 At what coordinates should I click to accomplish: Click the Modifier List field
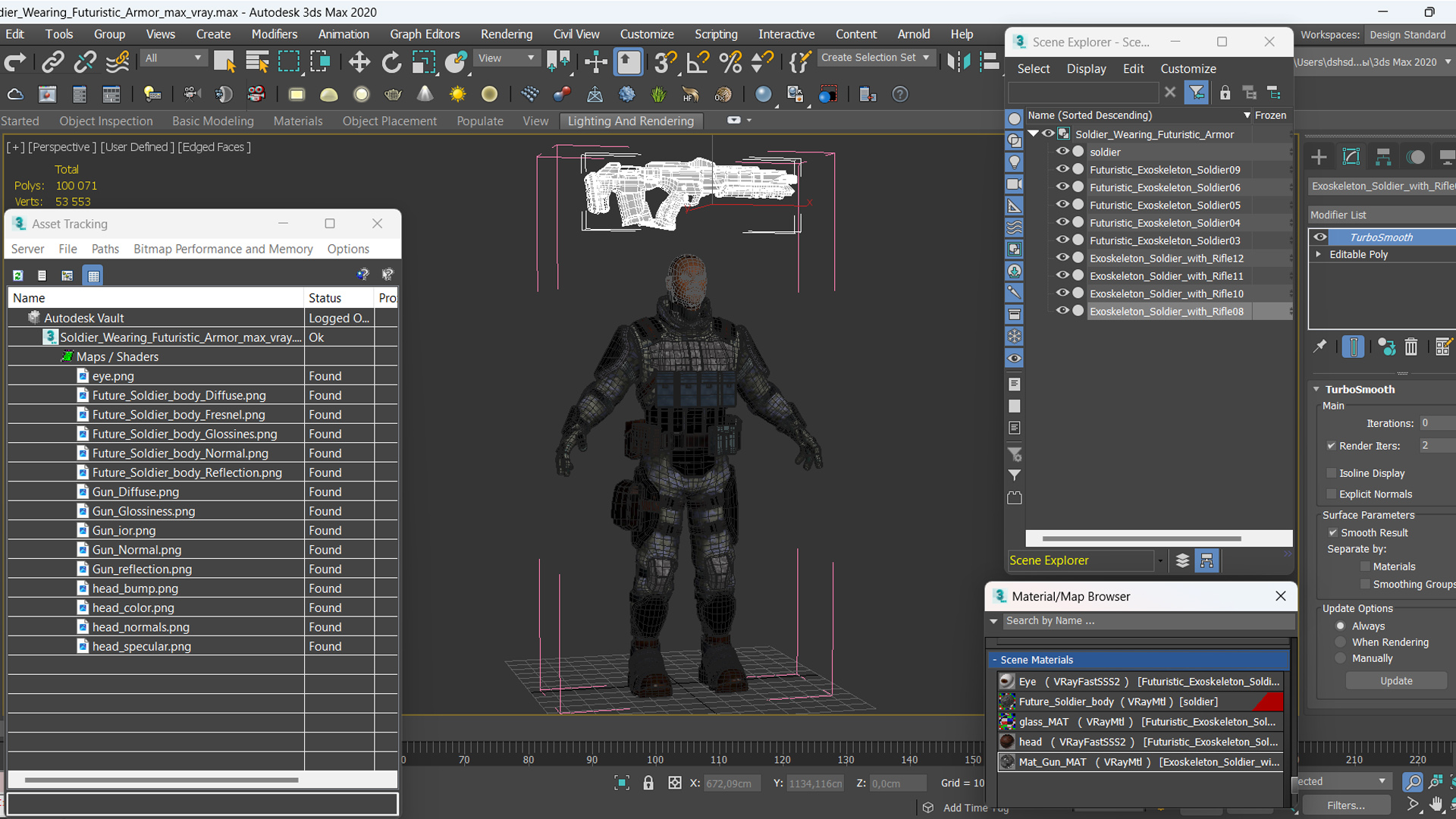[1382, 215]
